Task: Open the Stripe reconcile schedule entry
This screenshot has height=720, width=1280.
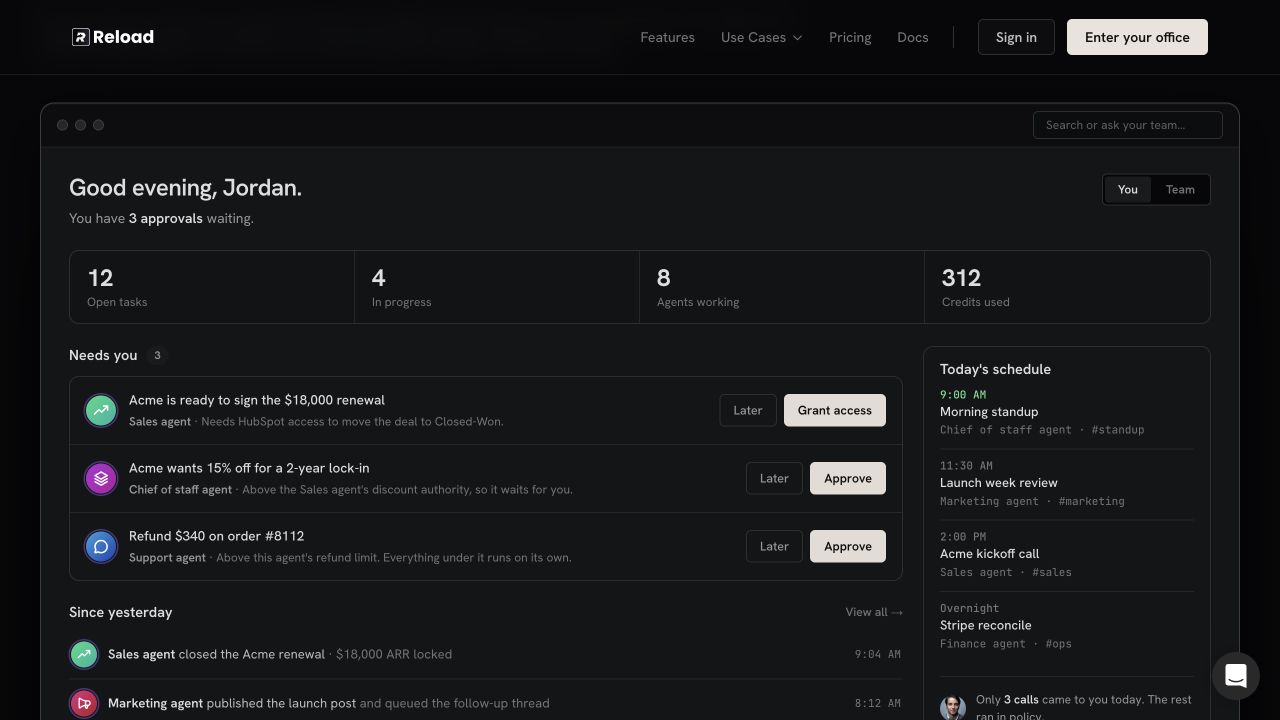Action: point(1067,626)
